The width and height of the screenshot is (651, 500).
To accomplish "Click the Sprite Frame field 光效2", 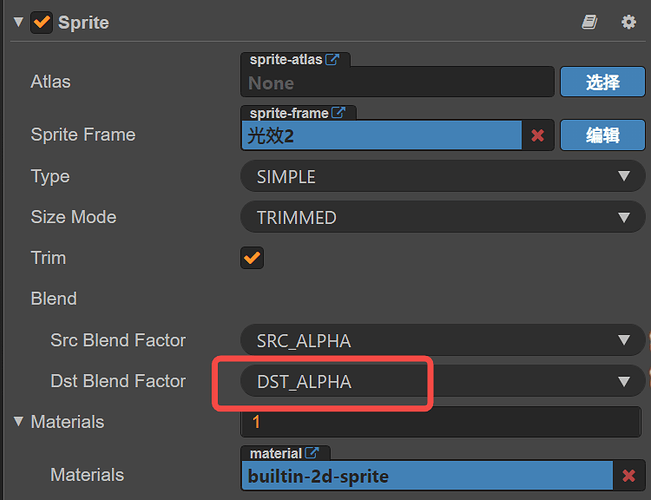I will coord(381,136).
